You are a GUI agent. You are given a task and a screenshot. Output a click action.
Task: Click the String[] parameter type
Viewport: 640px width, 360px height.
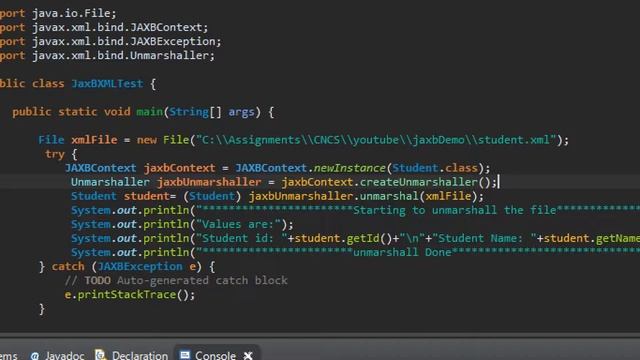click(196, 112)
